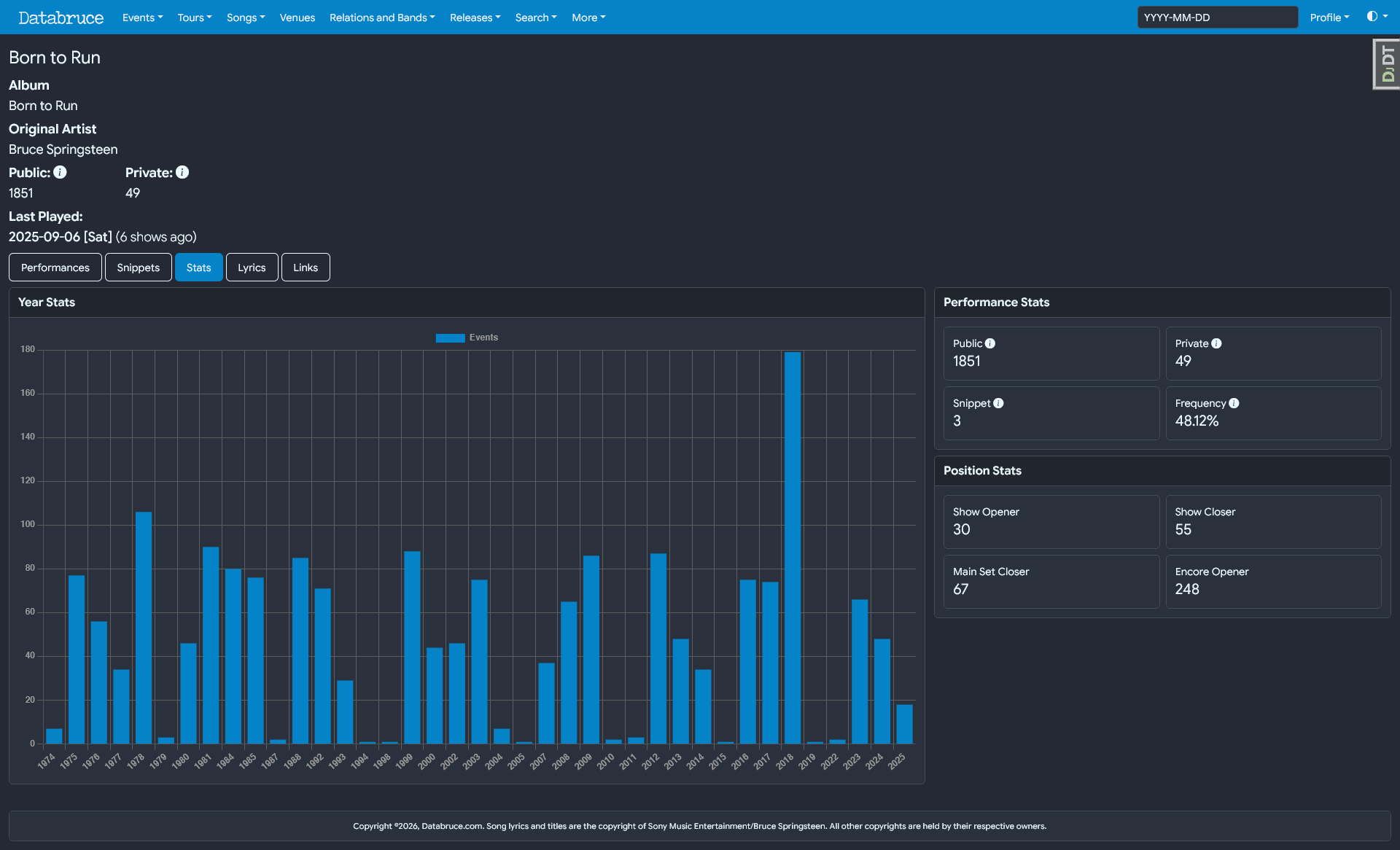1400x850 pixels.
Task: Click the Databruce logo
Action: [61, 17]
